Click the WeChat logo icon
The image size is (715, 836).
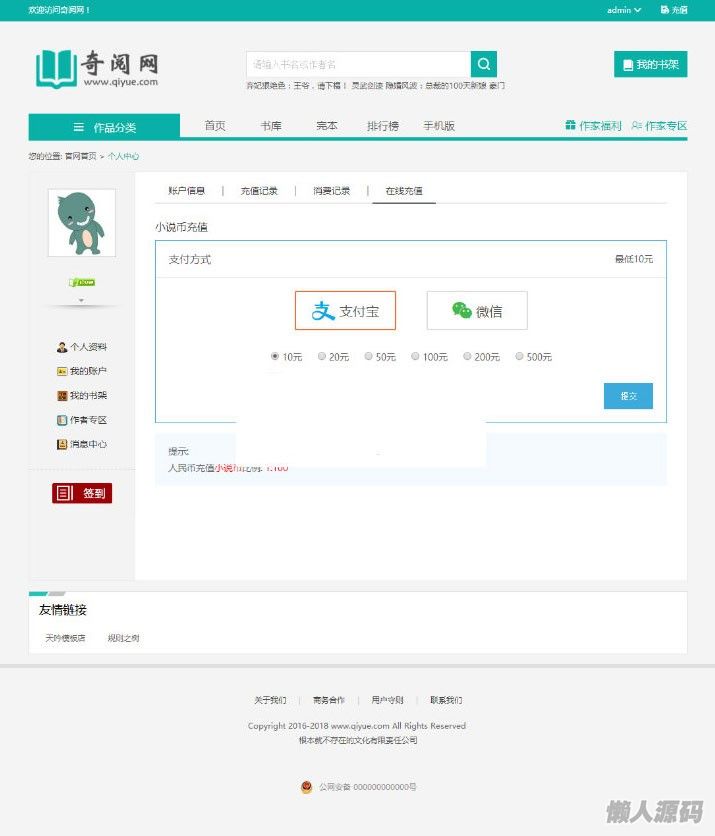[x=462, y=310]
